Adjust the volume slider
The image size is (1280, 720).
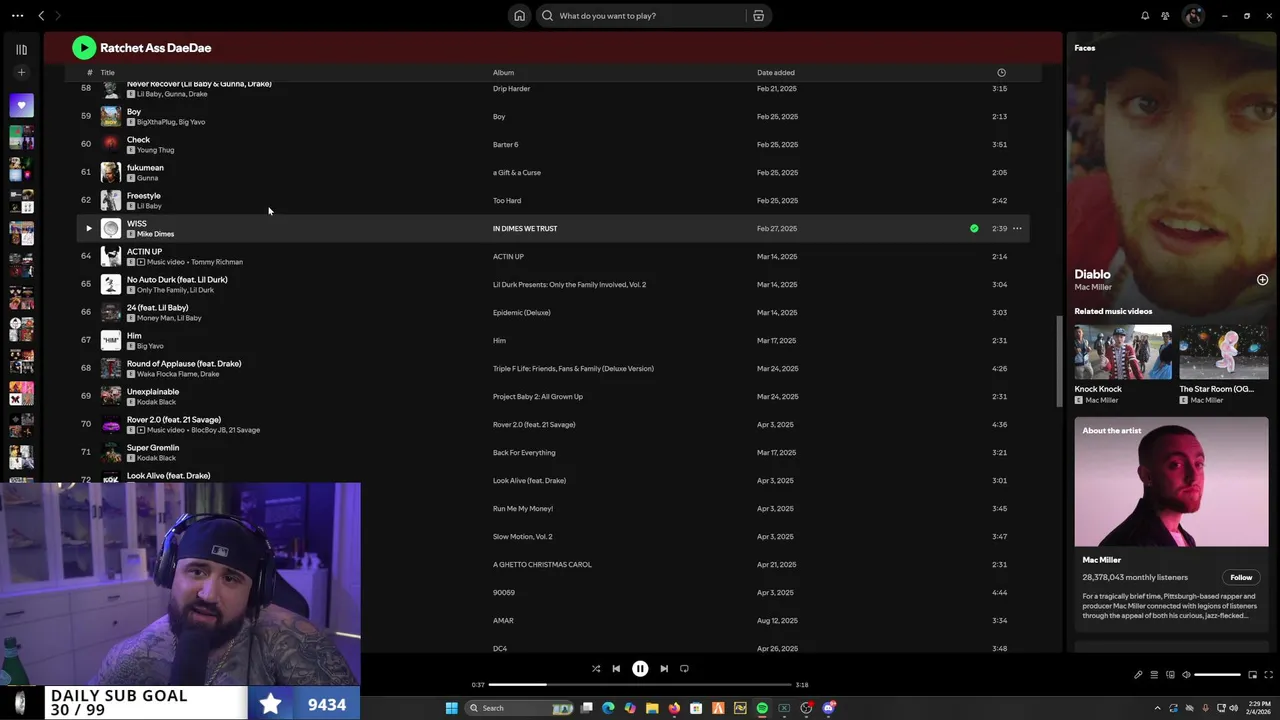1217,675
